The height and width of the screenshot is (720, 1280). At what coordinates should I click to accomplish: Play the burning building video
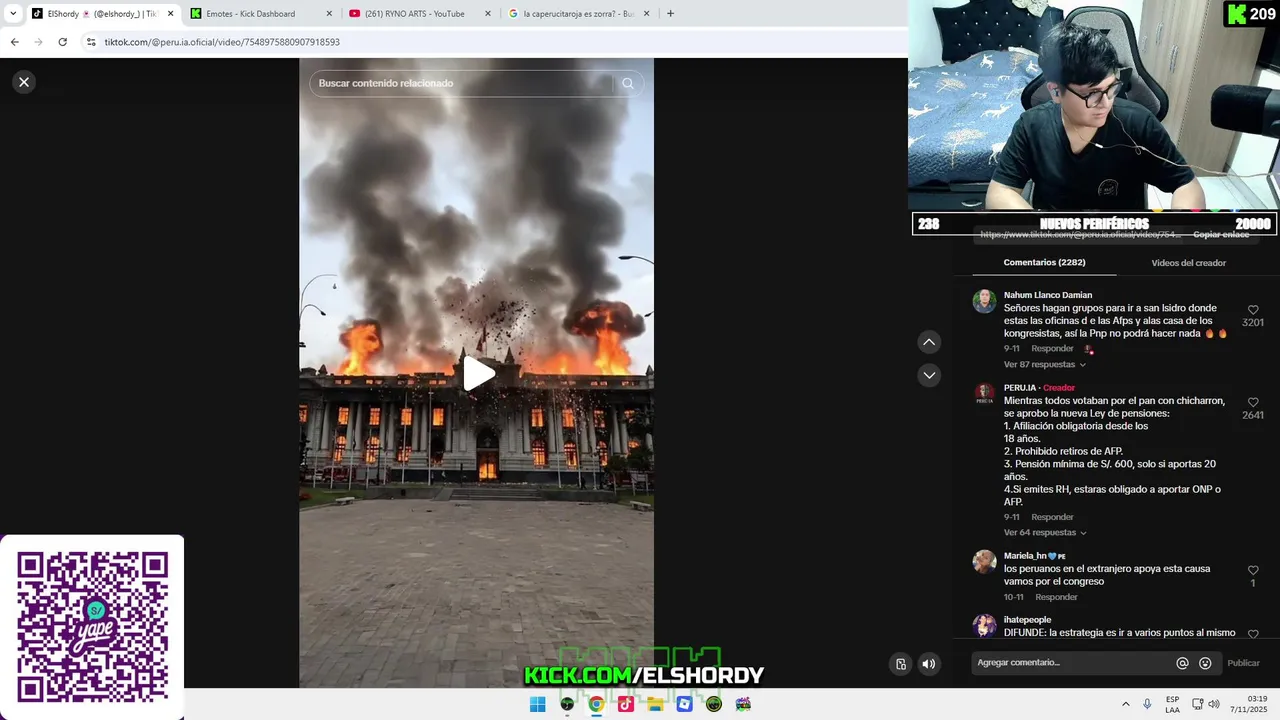click(x=478, y=374)
